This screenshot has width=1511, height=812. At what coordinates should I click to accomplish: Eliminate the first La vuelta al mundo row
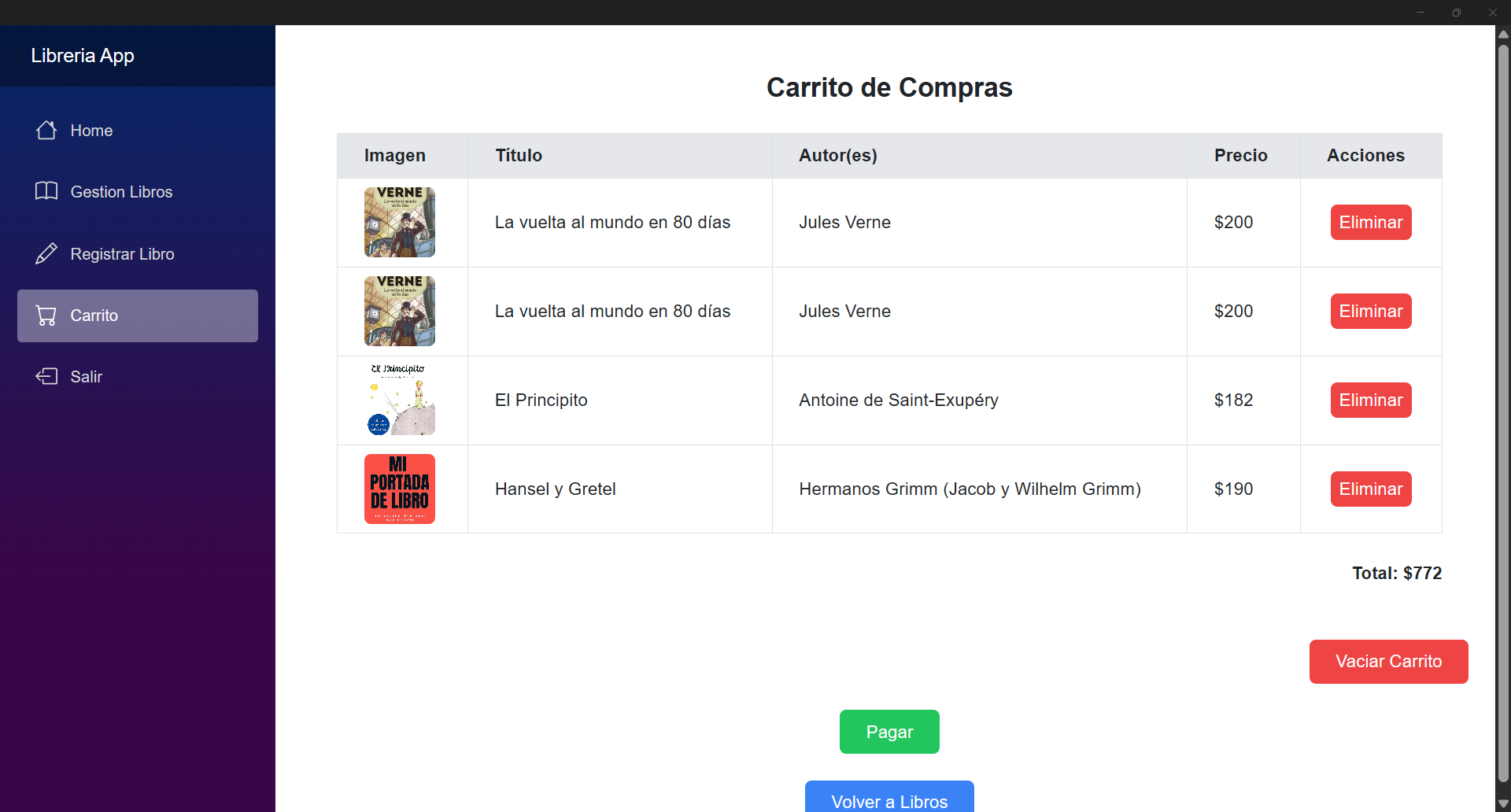[x=1371, y=223]
